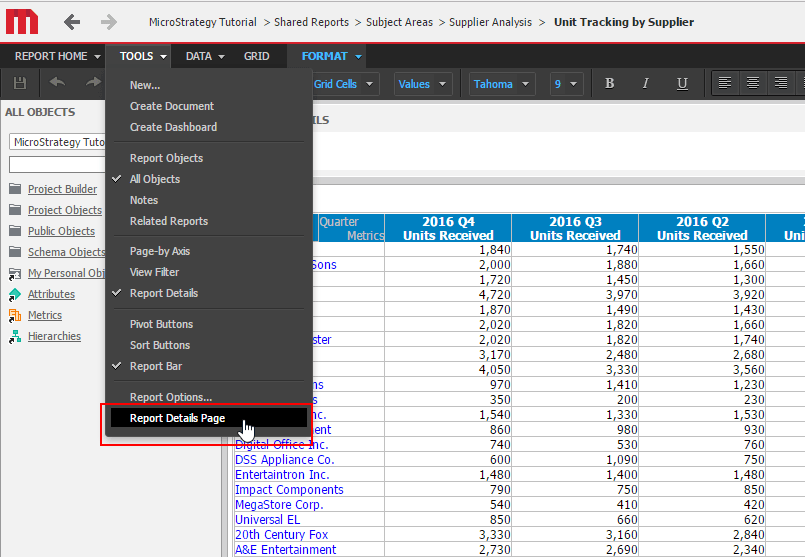
Task: Open the font size 9 dropdown
Action: [567, 84]
